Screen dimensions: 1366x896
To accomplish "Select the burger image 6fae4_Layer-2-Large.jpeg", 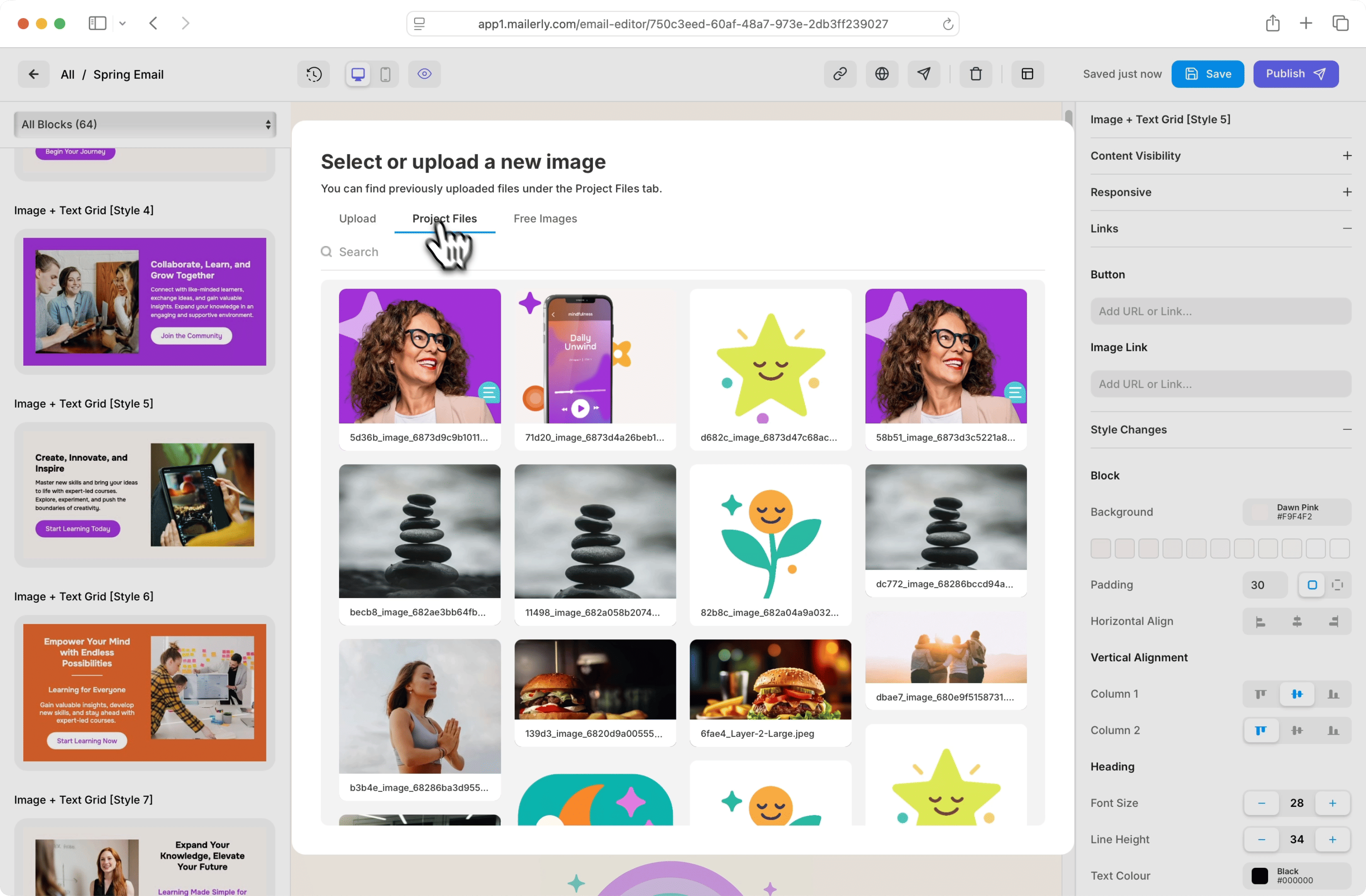I will (x=770, y=693).
